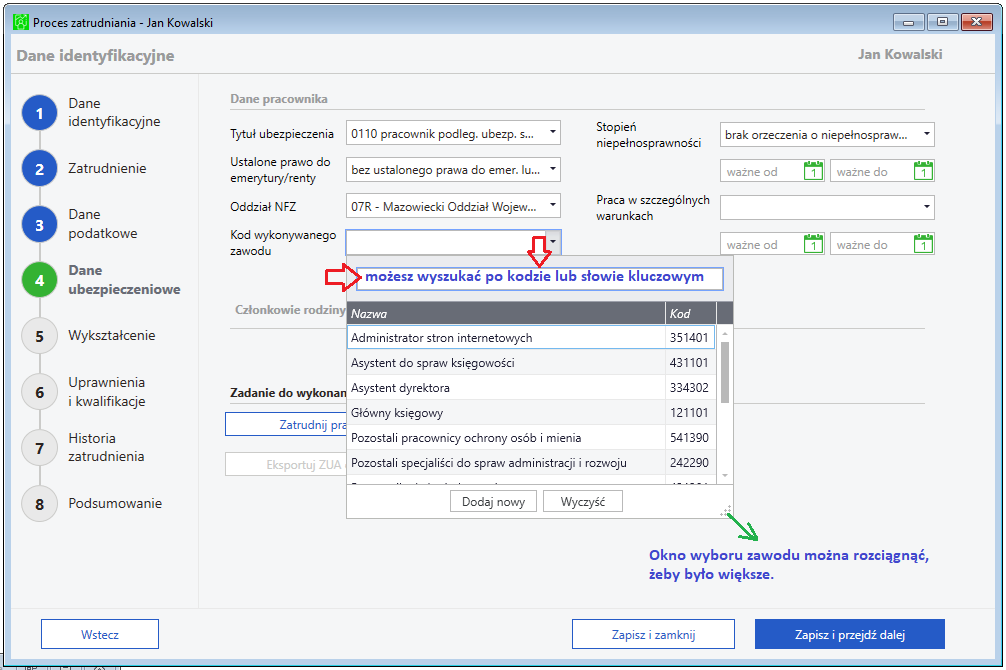Screen dimensions: 1006x670
Task: Minimize the Proces zatrudniania window
Action: (908, 22)
